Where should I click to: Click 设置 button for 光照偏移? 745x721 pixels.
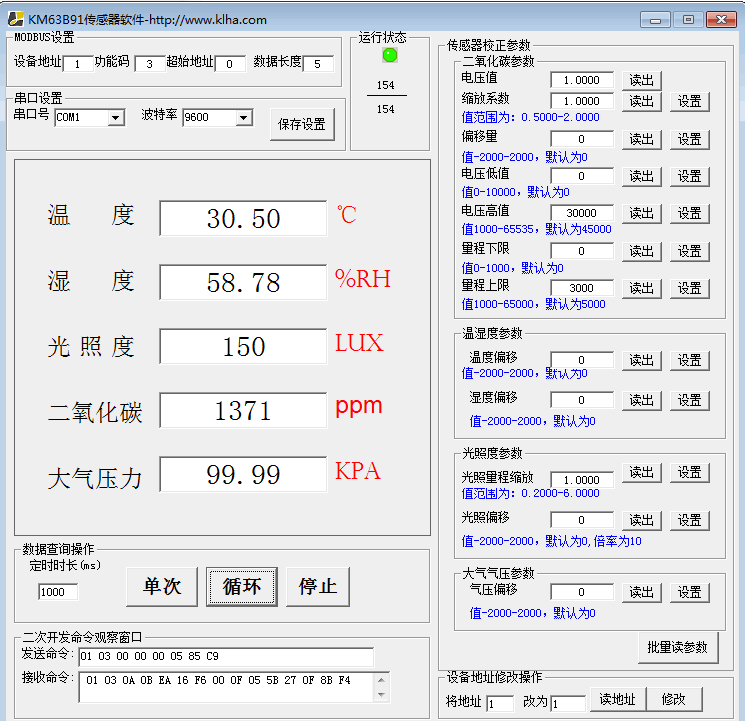pyautogui.click(x=690, y=520)
